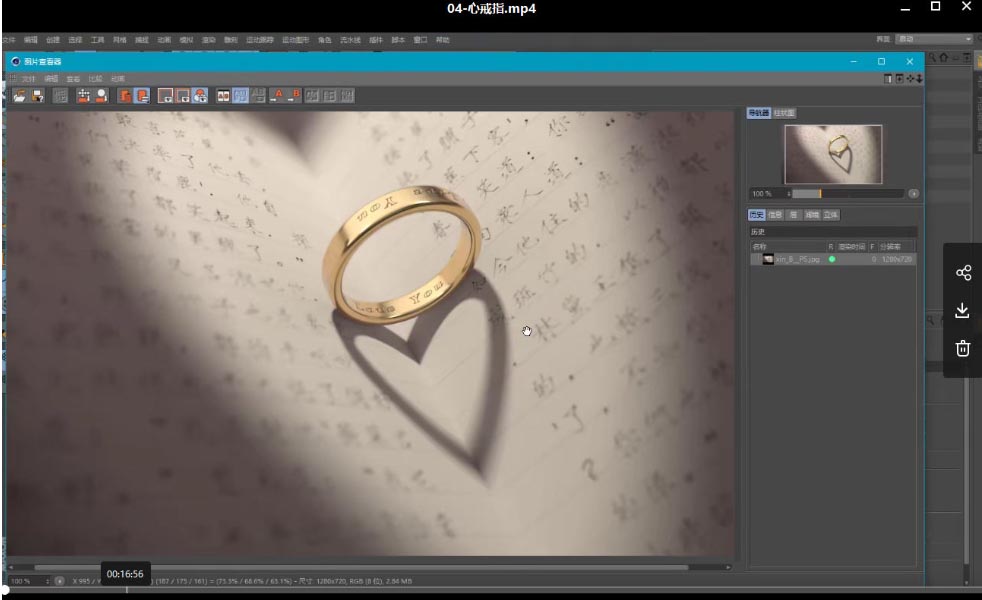Viewport: 982px width, 600px height.
Task: Click the last greyed-out Picture Viewer toolbar icon
Action: coord(348,96)
